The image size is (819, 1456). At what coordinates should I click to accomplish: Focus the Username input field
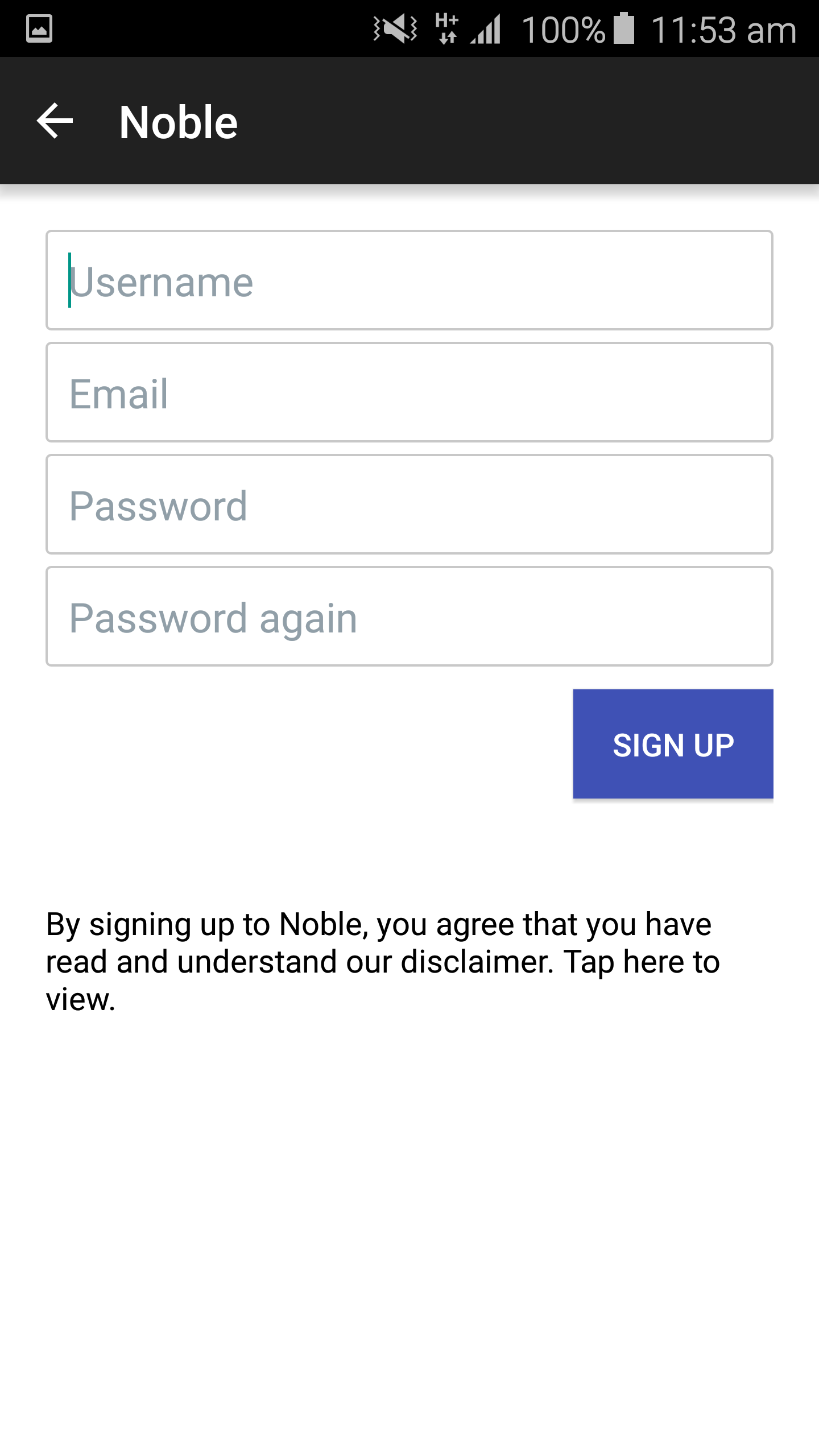click(409, 280)
